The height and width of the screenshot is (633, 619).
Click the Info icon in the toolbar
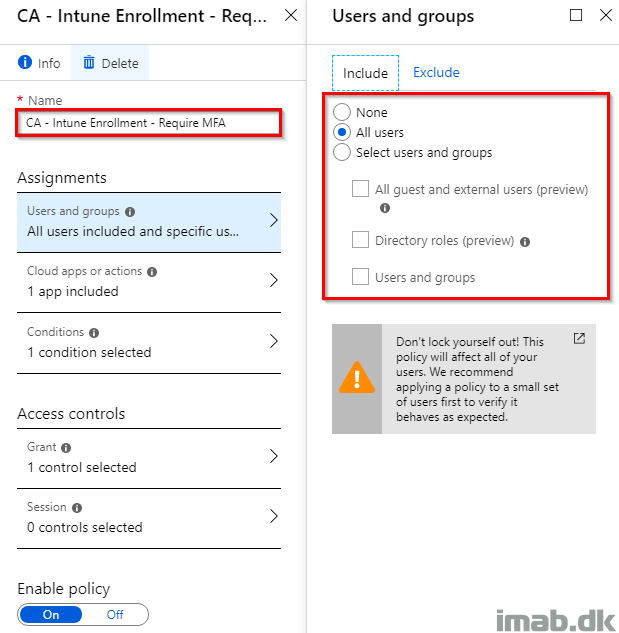click(25, 63)
